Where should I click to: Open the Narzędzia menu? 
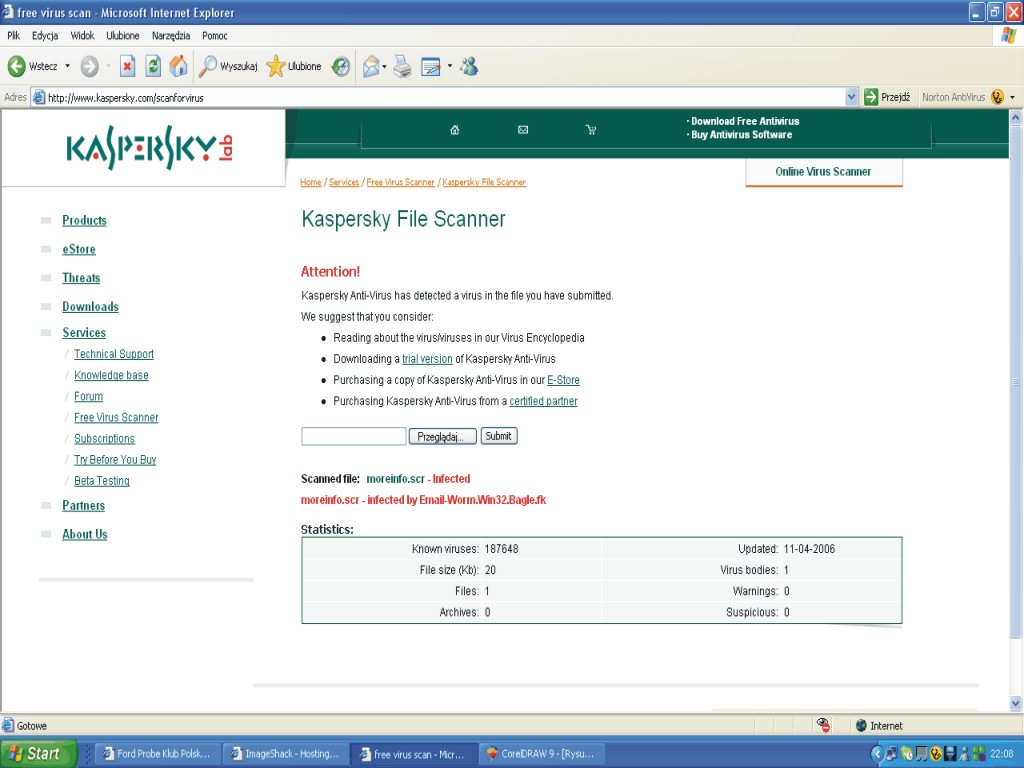(170, 36)
